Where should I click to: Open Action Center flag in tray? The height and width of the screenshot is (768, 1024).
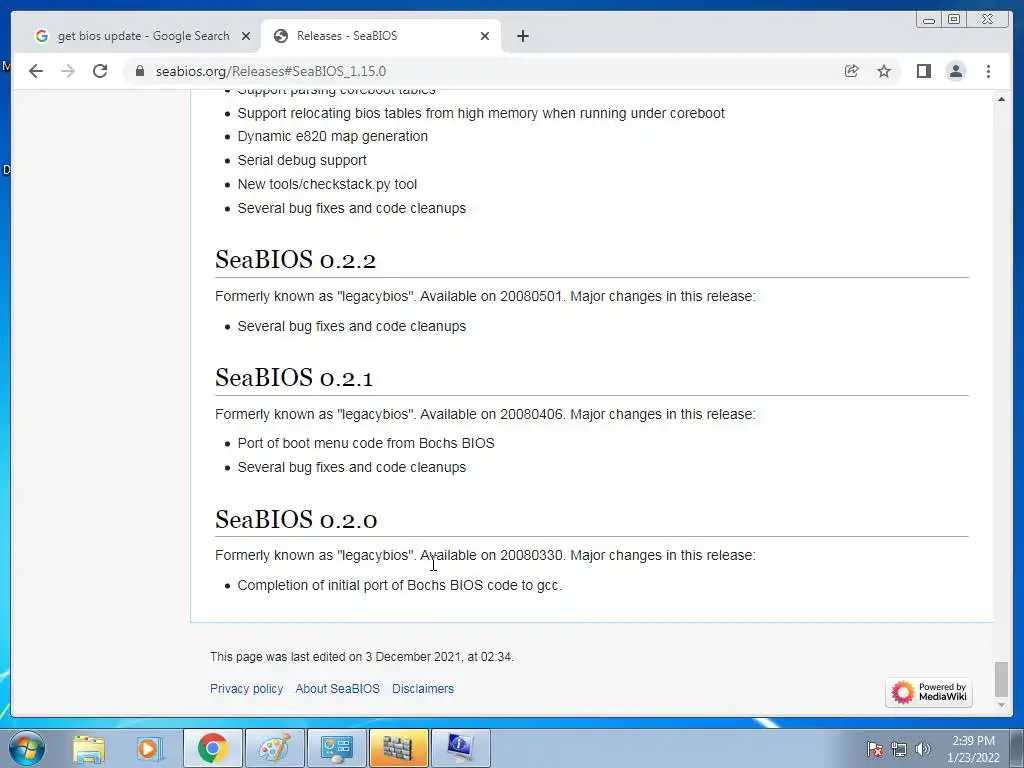(x=874, y=749)
